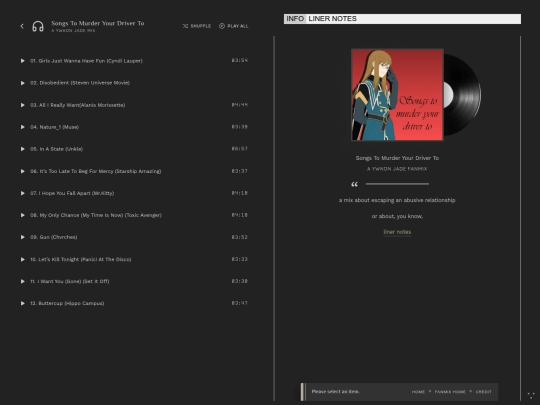Screen dimensions: 540x405
Task: Open the CREDIT link
Action: pos(484,392)
